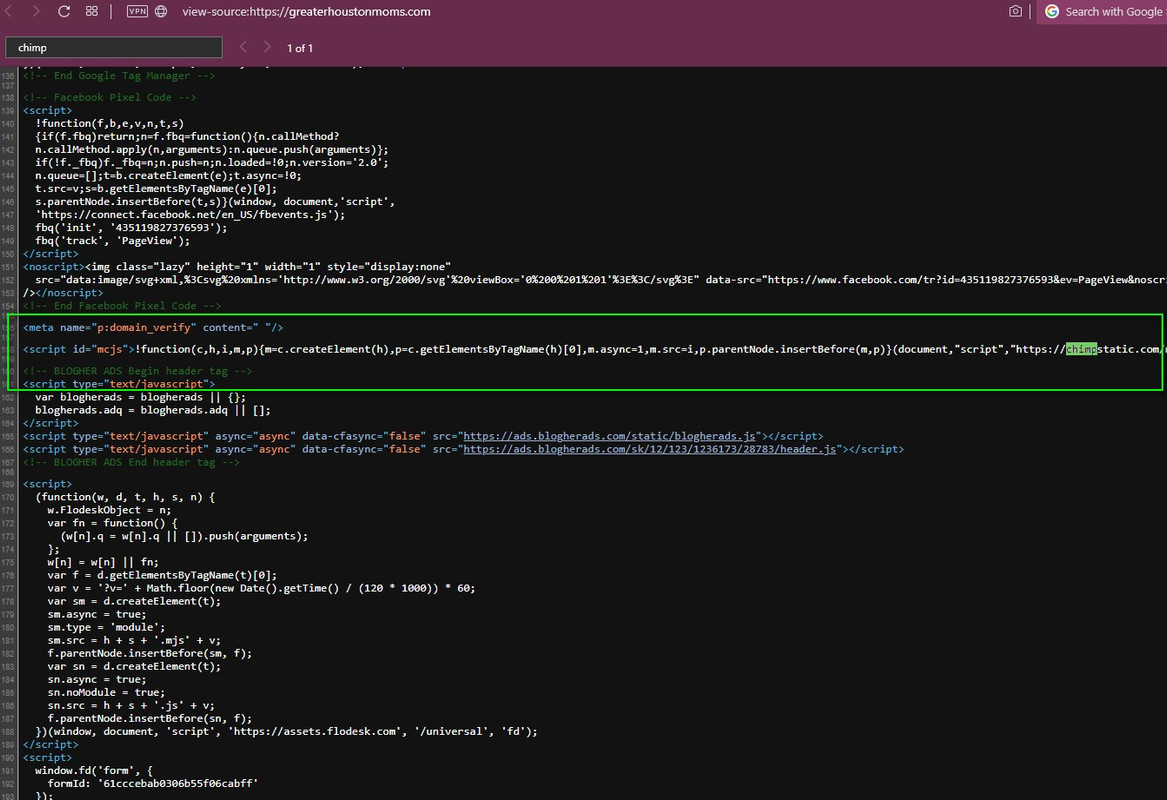Click the 'sn.noModule = true;' line
Screen dimensions: 1167x800
pos(106,692)
